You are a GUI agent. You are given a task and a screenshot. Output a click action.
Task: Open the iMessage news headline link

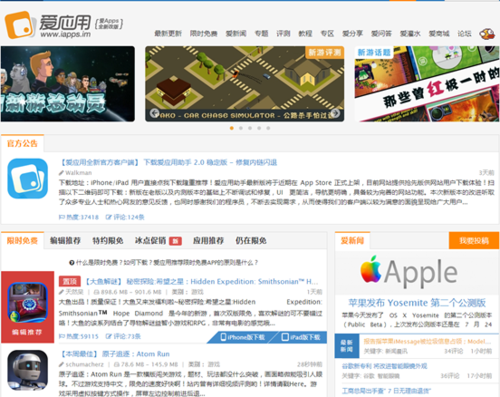[x=427, y=341]
